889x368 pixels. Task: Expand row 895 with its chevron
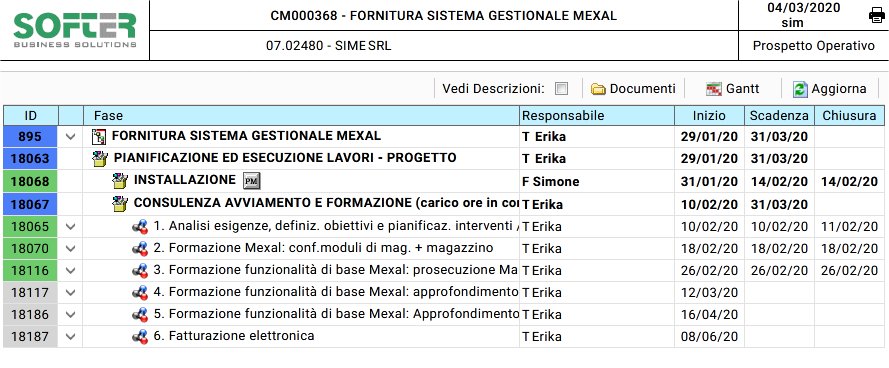(x=70, y=137)
